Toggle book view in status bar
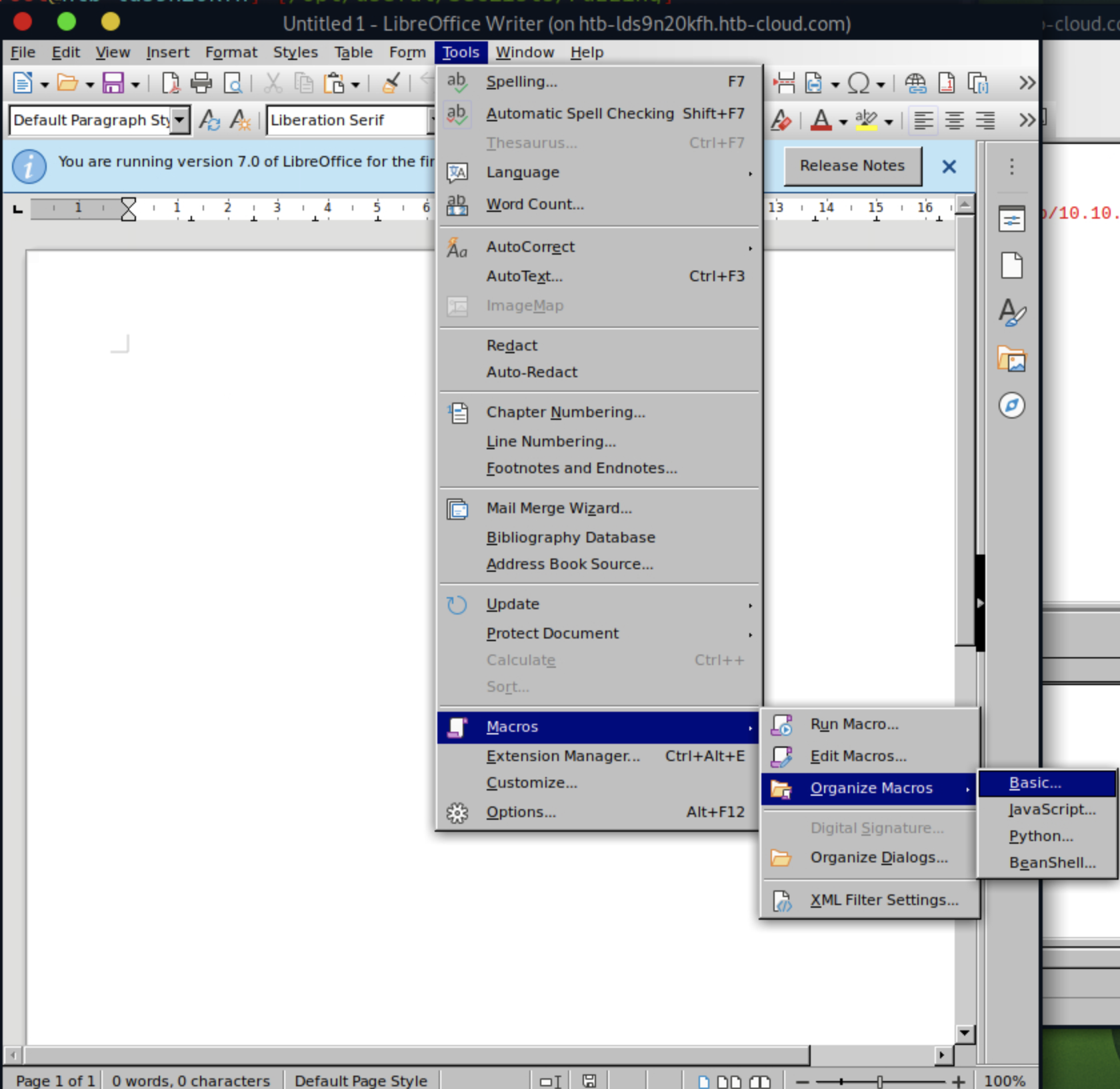Image resolution: width=1120 pixels, height=1089 pixels. tap(760, 1081)
